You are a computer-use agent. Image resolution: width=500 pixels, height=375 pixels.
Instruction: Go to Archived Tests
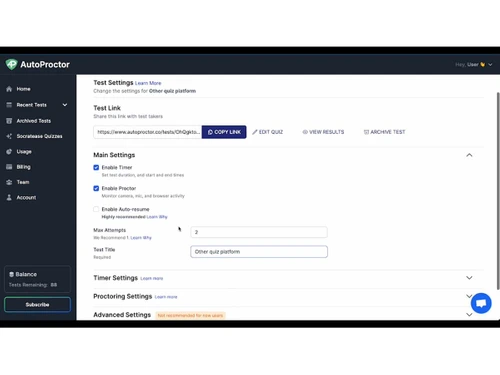click(x=34, y=121)
